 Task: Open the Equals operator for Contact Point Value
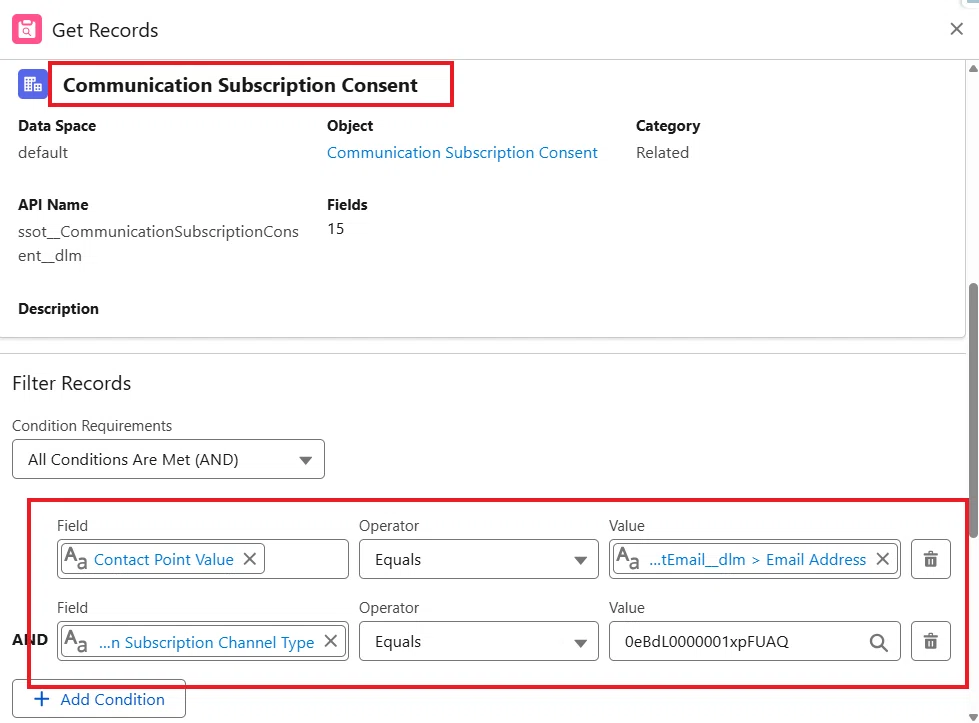click(x=478, y=559)
